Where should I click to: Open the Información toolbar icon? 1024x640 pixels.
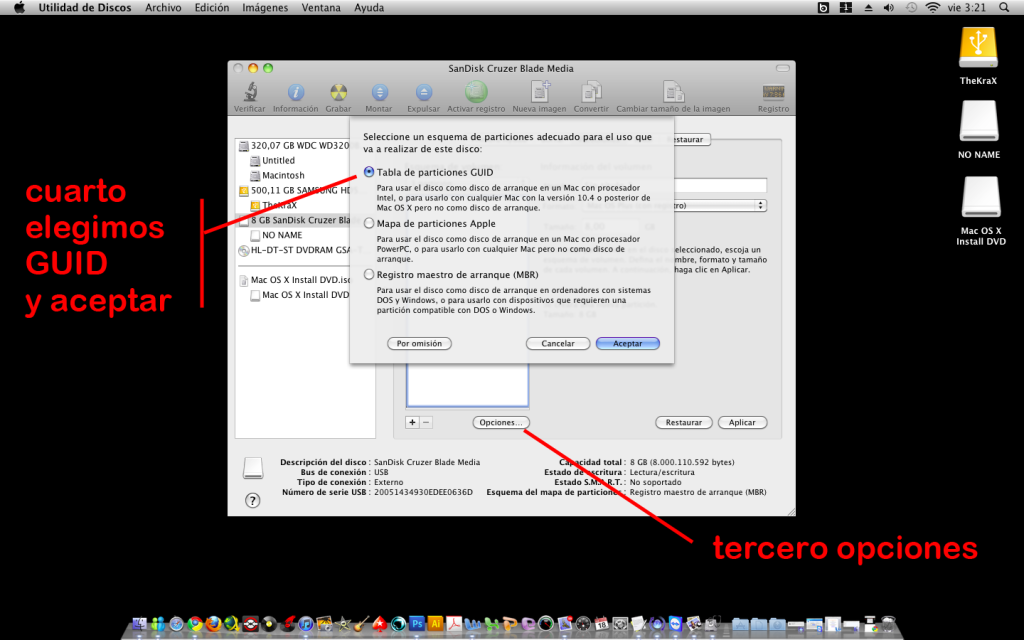295,92
